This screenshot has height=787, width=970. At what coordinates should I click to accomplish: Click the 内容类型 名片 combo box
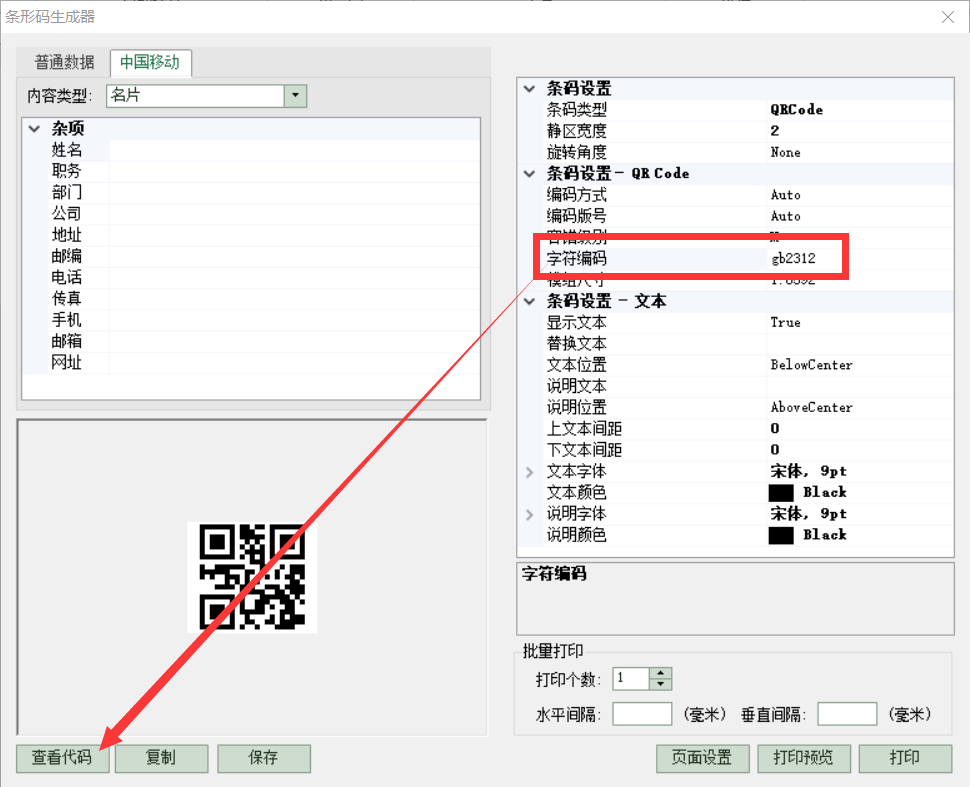(x=207, y=95)
